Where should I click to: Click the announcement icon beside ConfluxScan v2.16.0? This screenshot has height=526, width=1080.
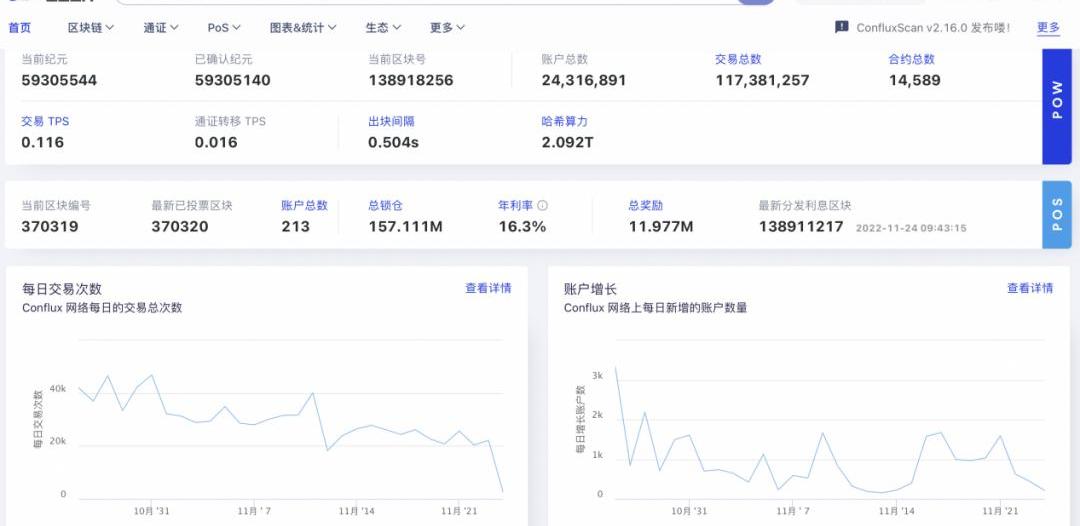(x=842, y=27)
